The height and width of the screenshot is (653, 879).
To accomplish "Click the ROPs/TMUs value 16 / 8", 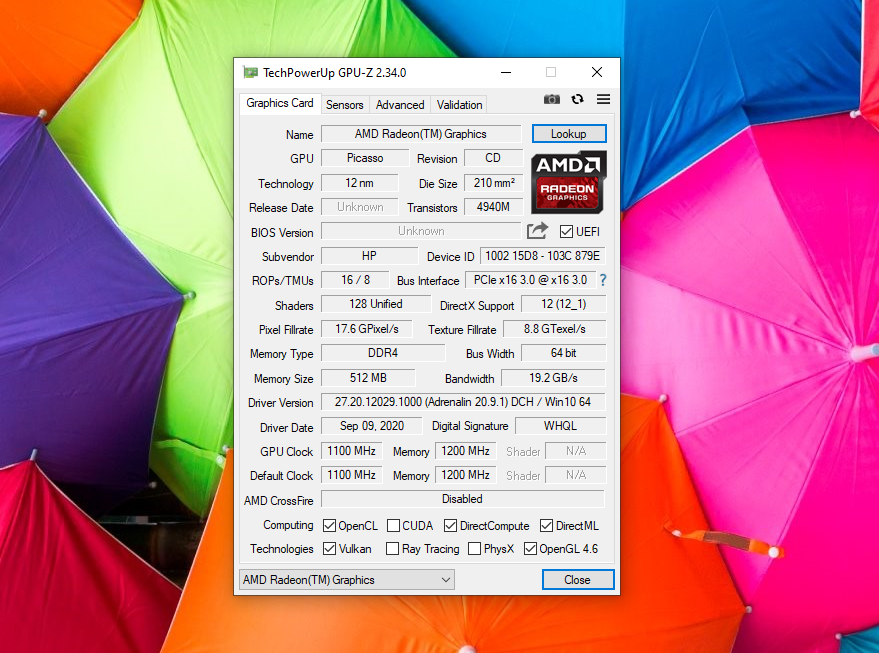I will [355, 280].
